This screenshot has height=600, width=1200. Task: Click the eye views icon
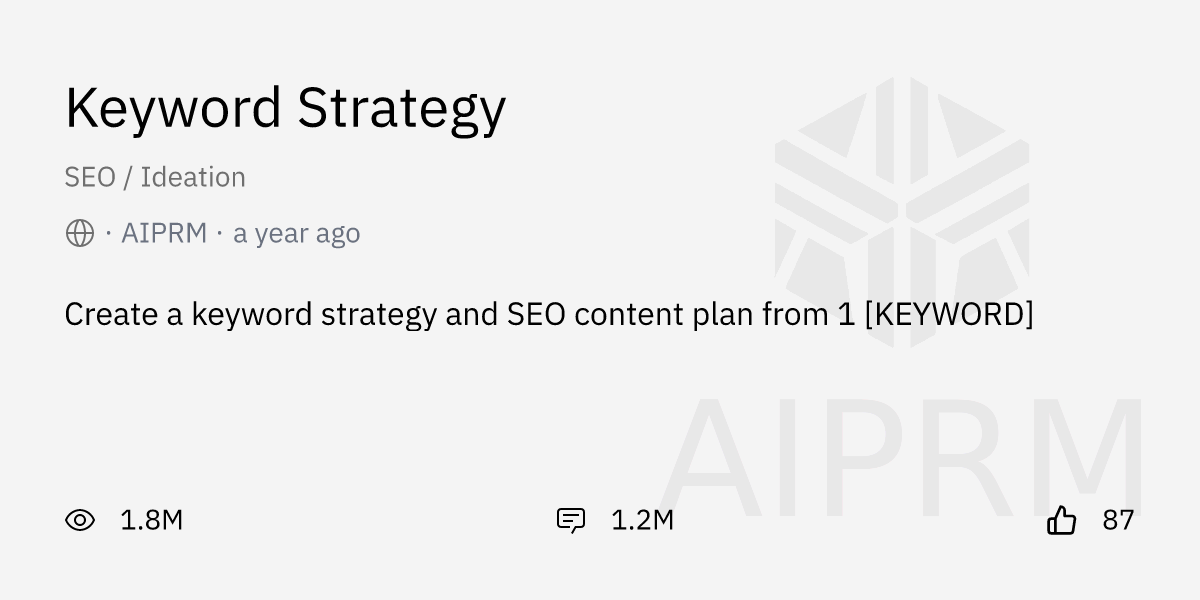[x=80, y=520]
